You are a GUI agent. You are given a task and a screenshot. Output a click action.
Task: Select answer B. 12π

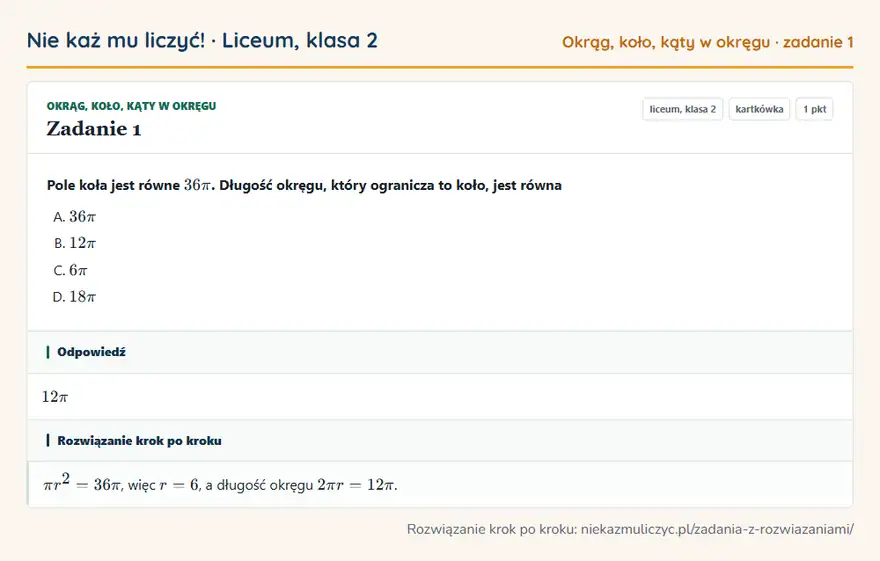[75, 243]
